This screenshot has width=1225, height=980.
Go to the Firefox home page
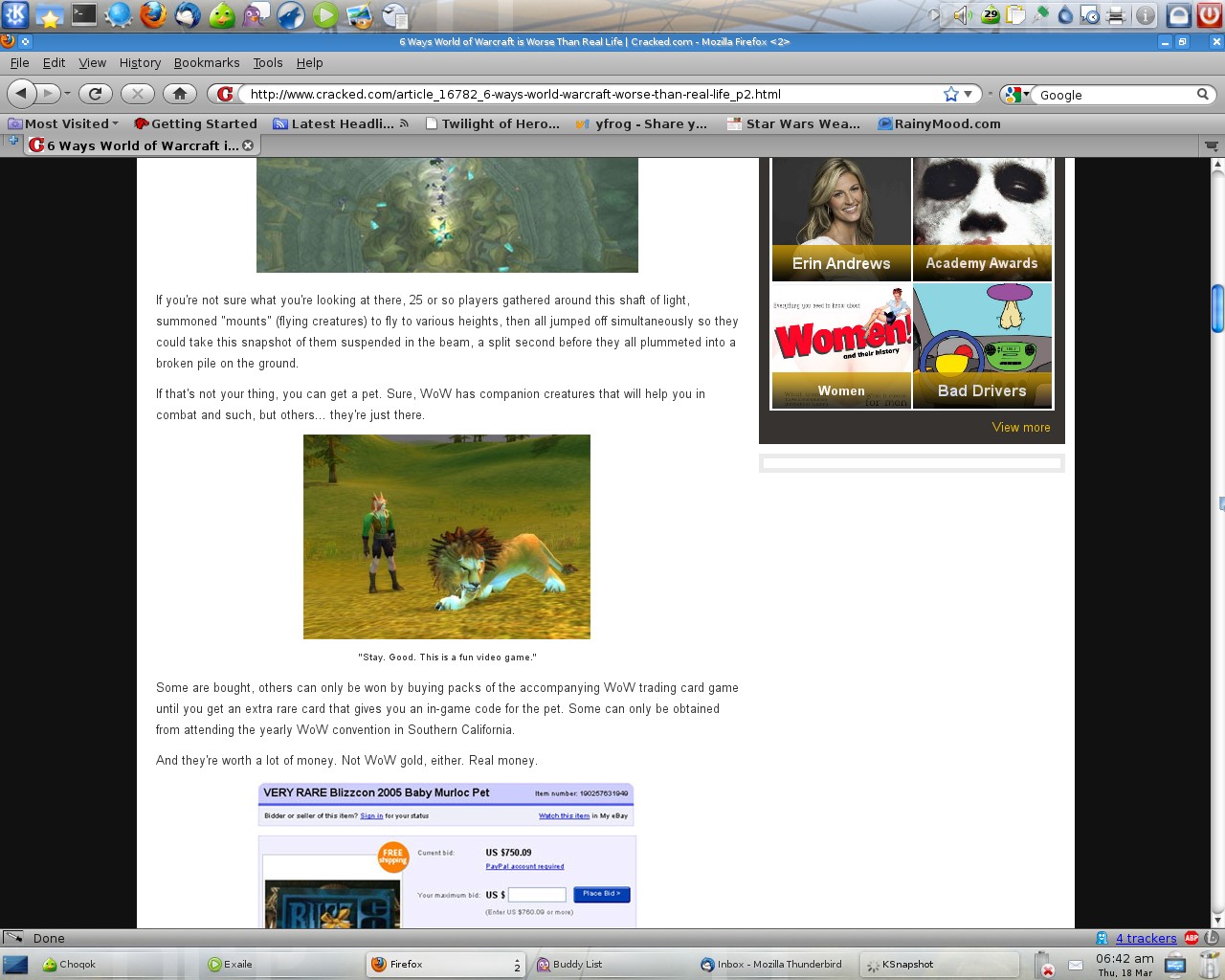(179, 93)
